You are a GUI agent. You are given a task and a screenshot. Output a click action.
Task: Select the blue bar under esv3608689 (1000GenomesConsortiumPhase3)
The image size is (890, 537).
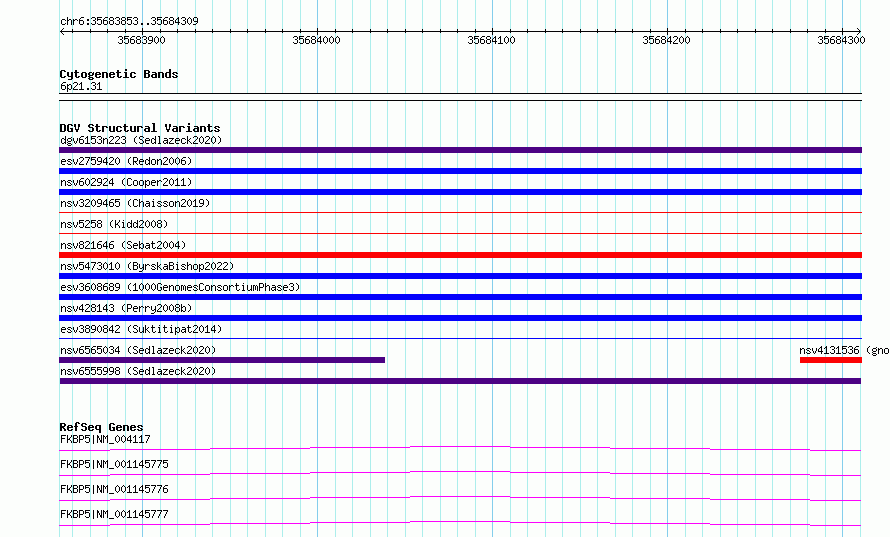(x=460, y=297)
